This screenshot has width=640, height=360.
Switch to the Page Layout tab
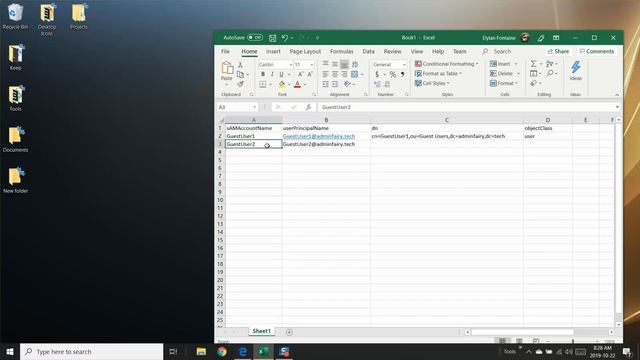tap(305, 51)
